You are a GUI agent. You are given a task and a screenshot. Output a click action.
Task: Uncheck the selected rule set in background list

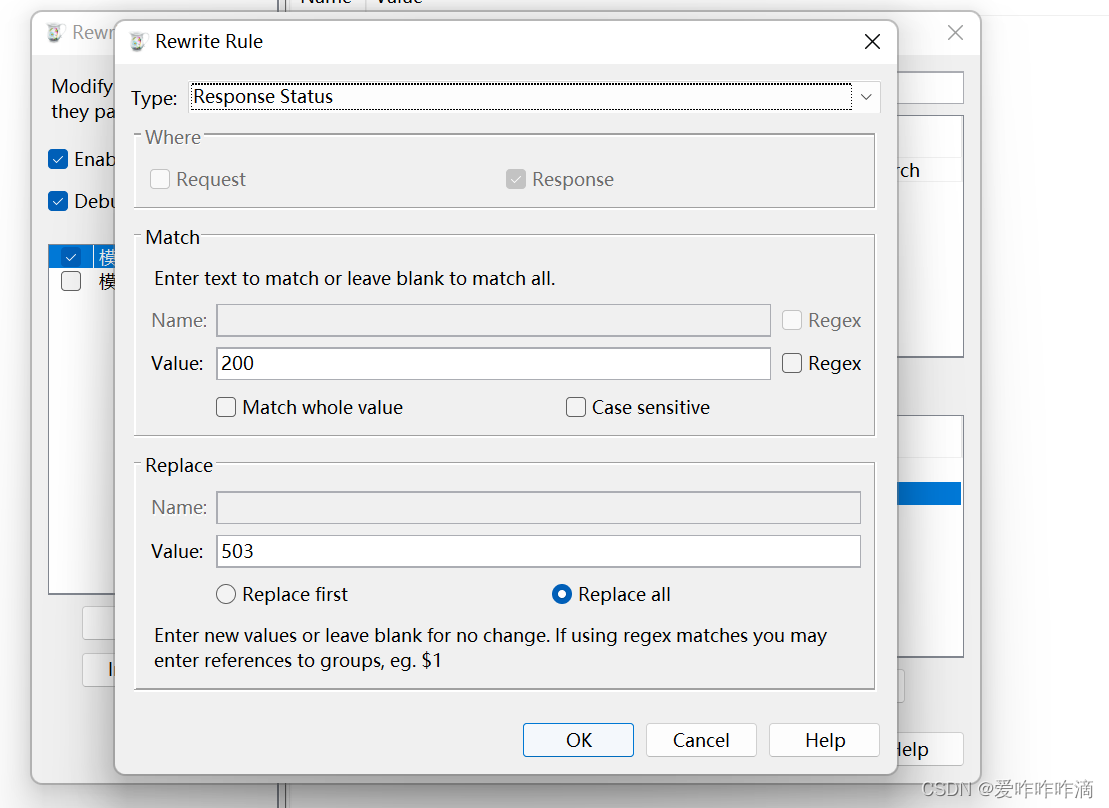(x=71, y=257)
